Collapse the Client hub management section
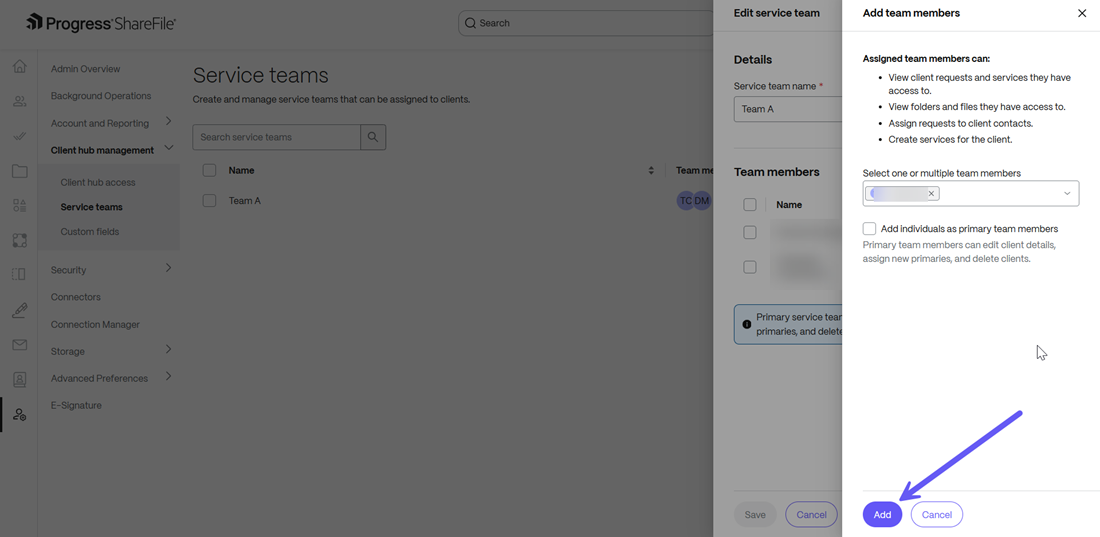 pyautogui.click(x=168, y=149)
